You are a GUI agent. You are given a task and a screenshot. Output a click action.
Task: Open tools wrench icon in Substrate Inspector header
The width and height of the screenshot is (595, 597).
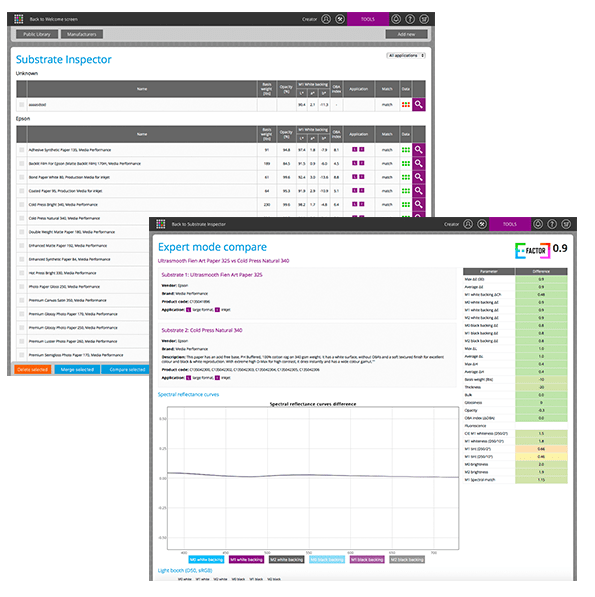point(340,19)
